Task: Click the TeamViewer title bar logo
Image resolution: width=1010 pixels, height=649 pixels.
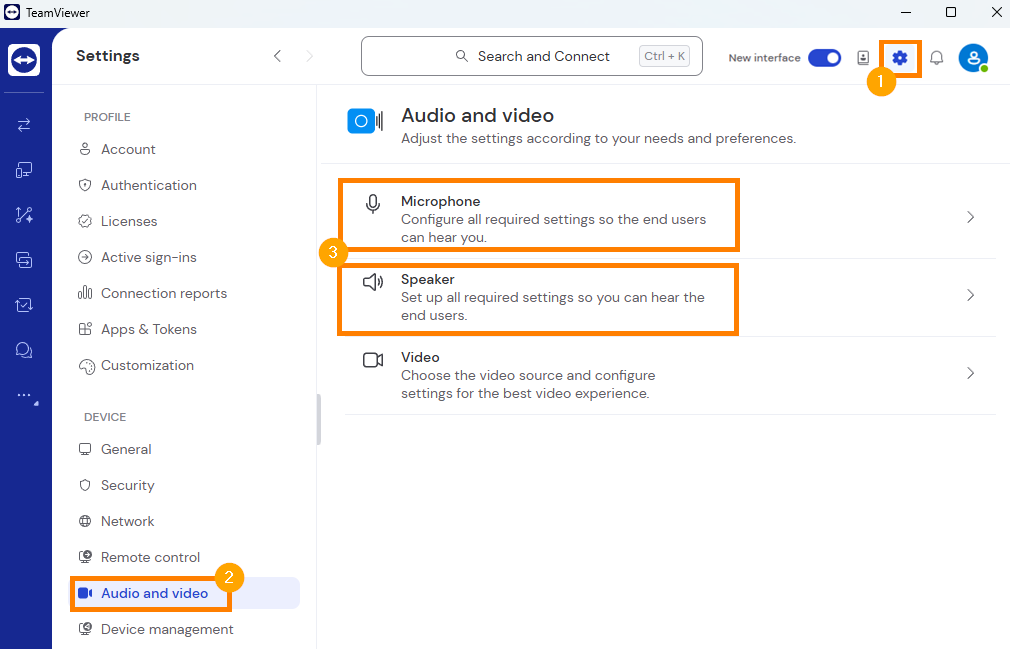Action: coord(12,12)
